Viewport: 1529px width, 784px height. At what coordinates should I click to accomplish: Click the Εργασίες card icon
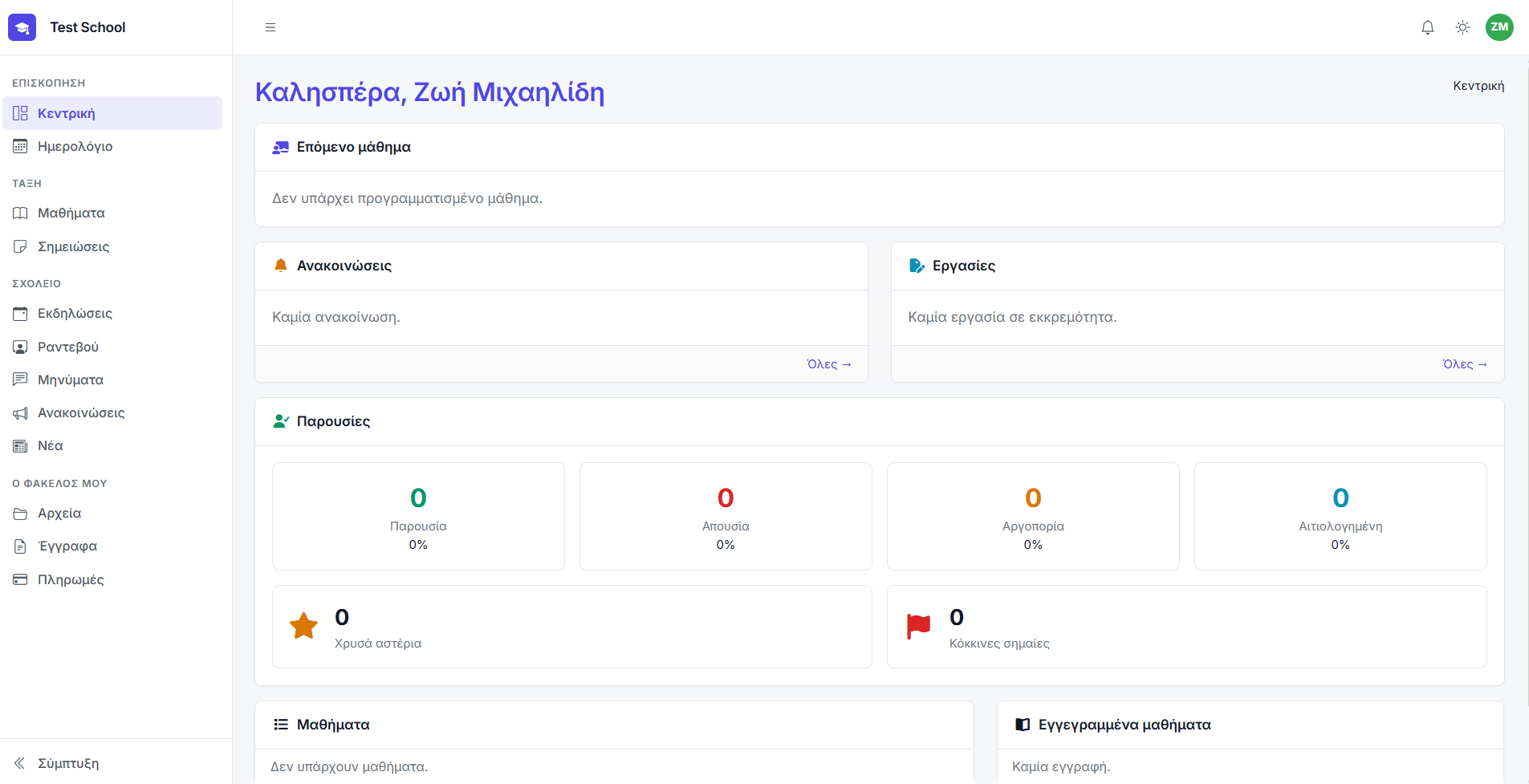(x=917, y=266)
